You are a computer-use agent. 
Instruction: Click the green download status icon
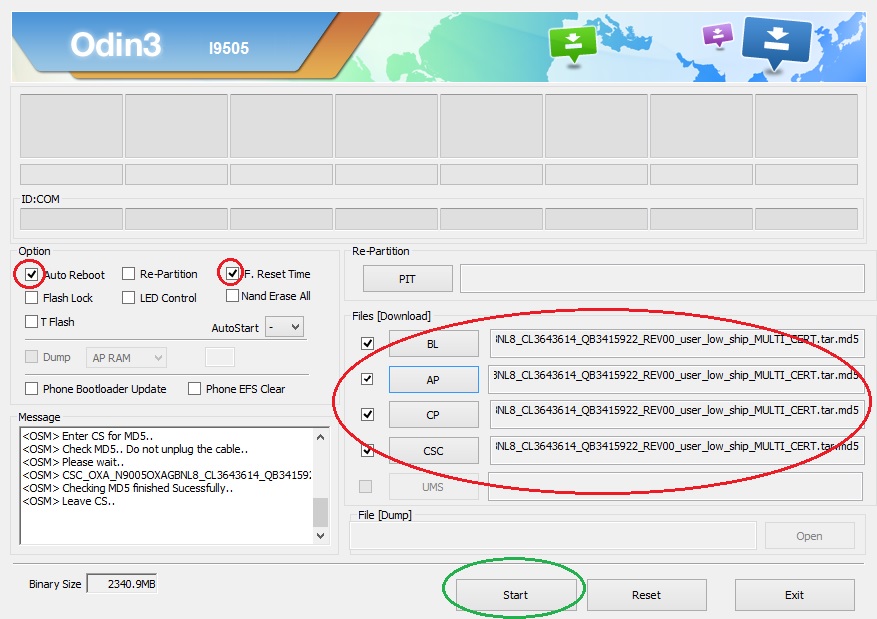pos(573,40)
